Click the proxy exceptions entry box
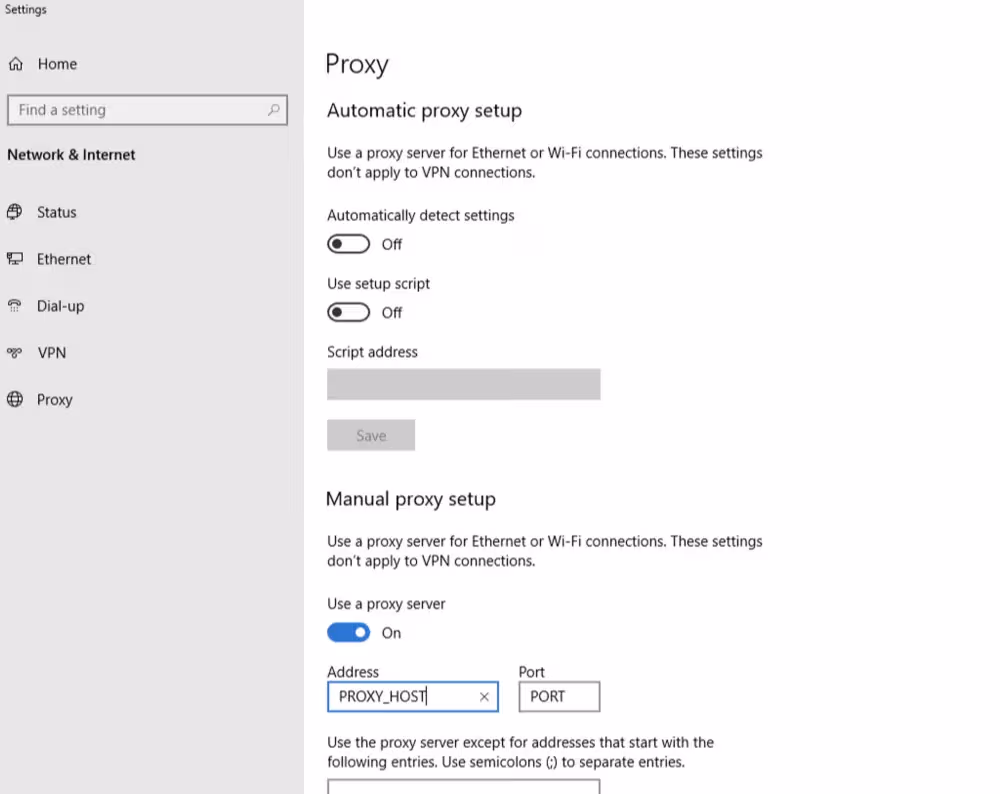 pos(463,789)
